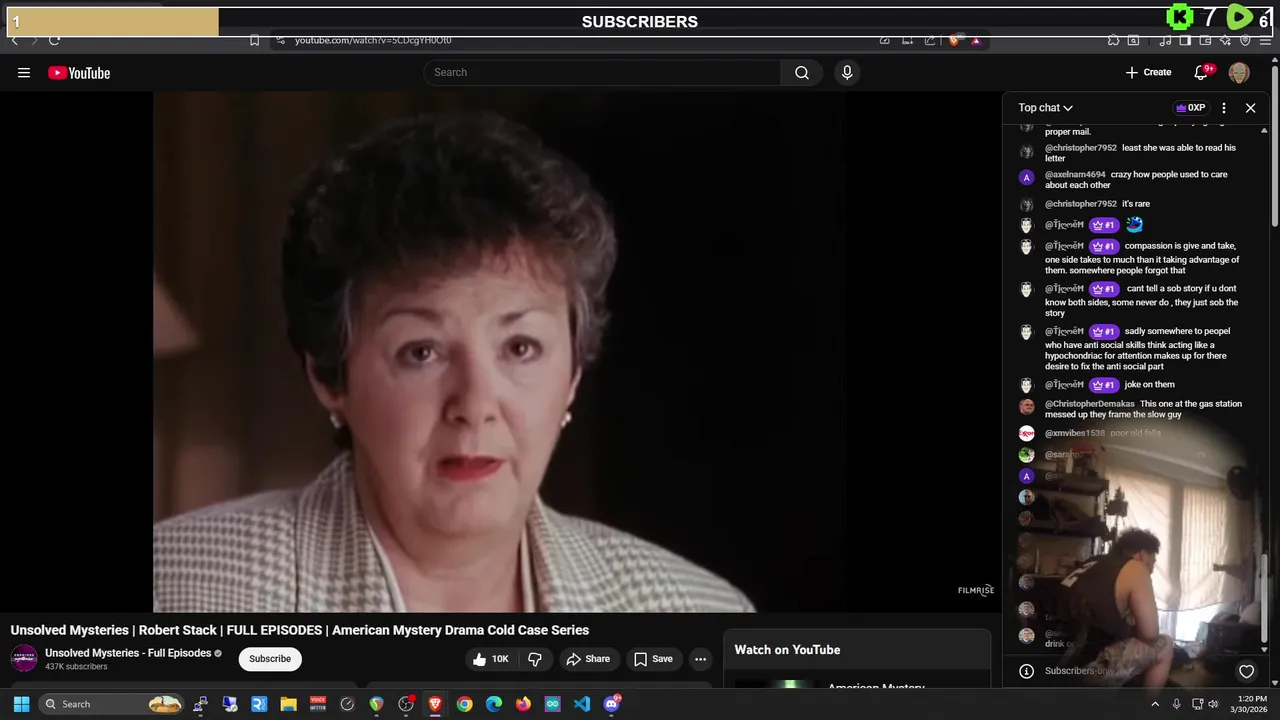The height and width of the screenshot is (720, 1280).
Task: Open more actions ellipsis under video
Action: [700, 659]
